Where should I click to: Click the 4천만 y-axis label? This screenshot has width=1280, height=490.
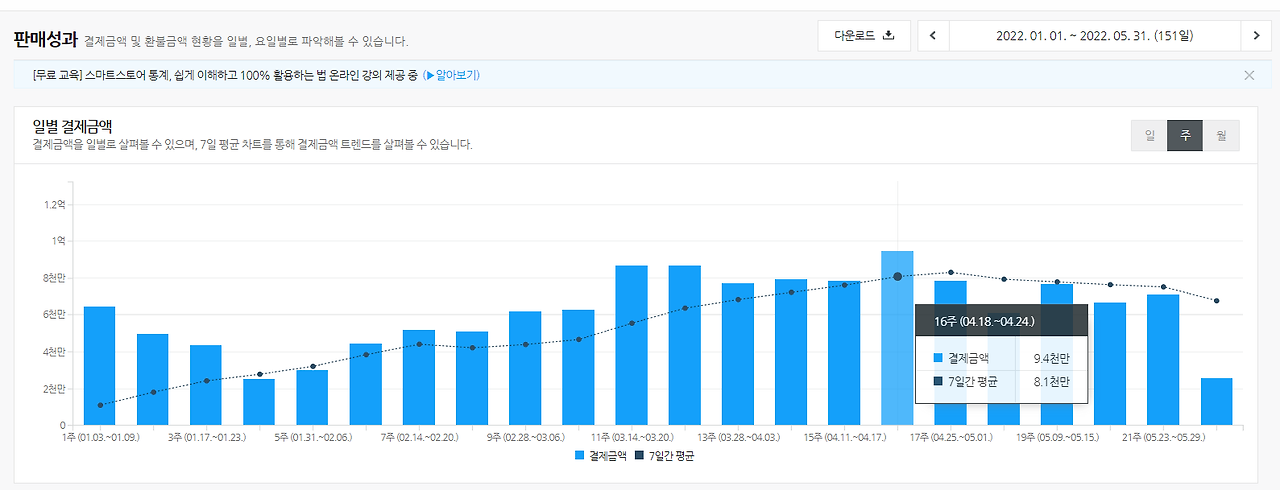click(54, 352)
